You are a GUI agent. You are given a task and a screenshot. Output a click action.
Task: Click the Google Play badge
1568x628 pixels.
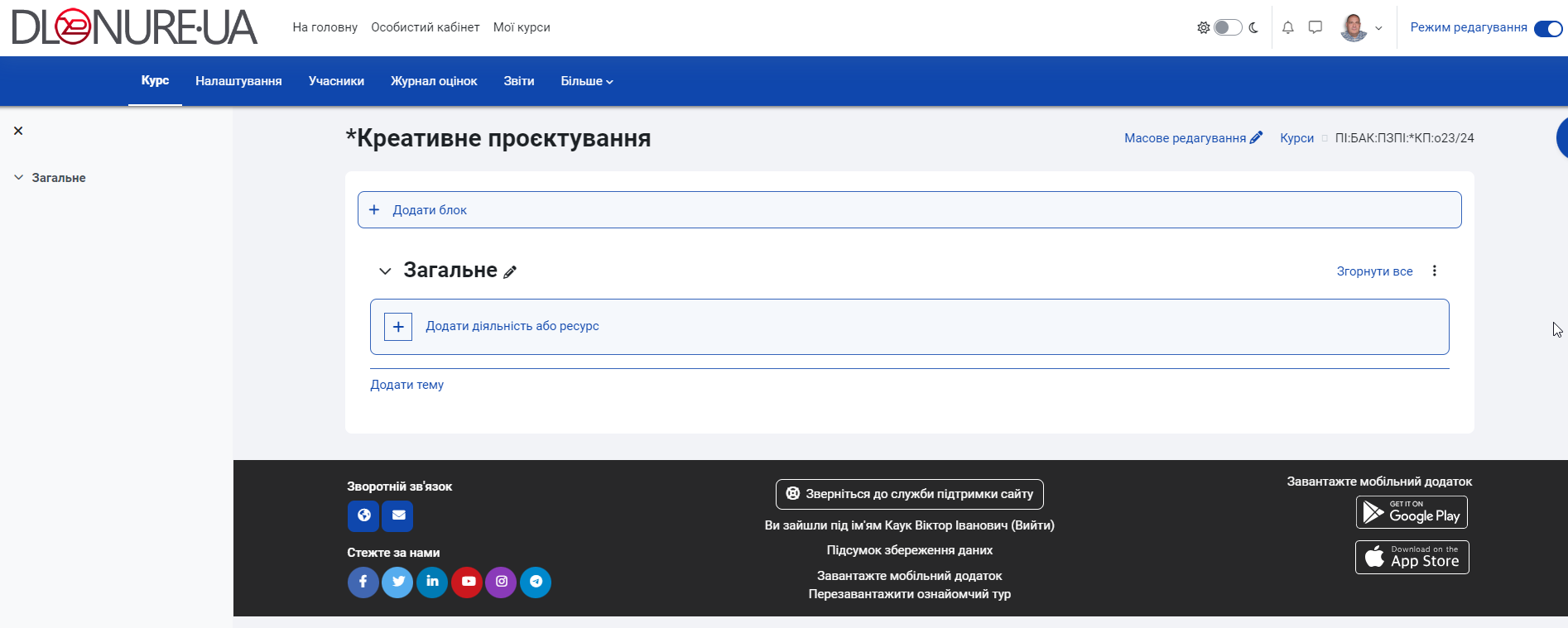(1412, 512)
